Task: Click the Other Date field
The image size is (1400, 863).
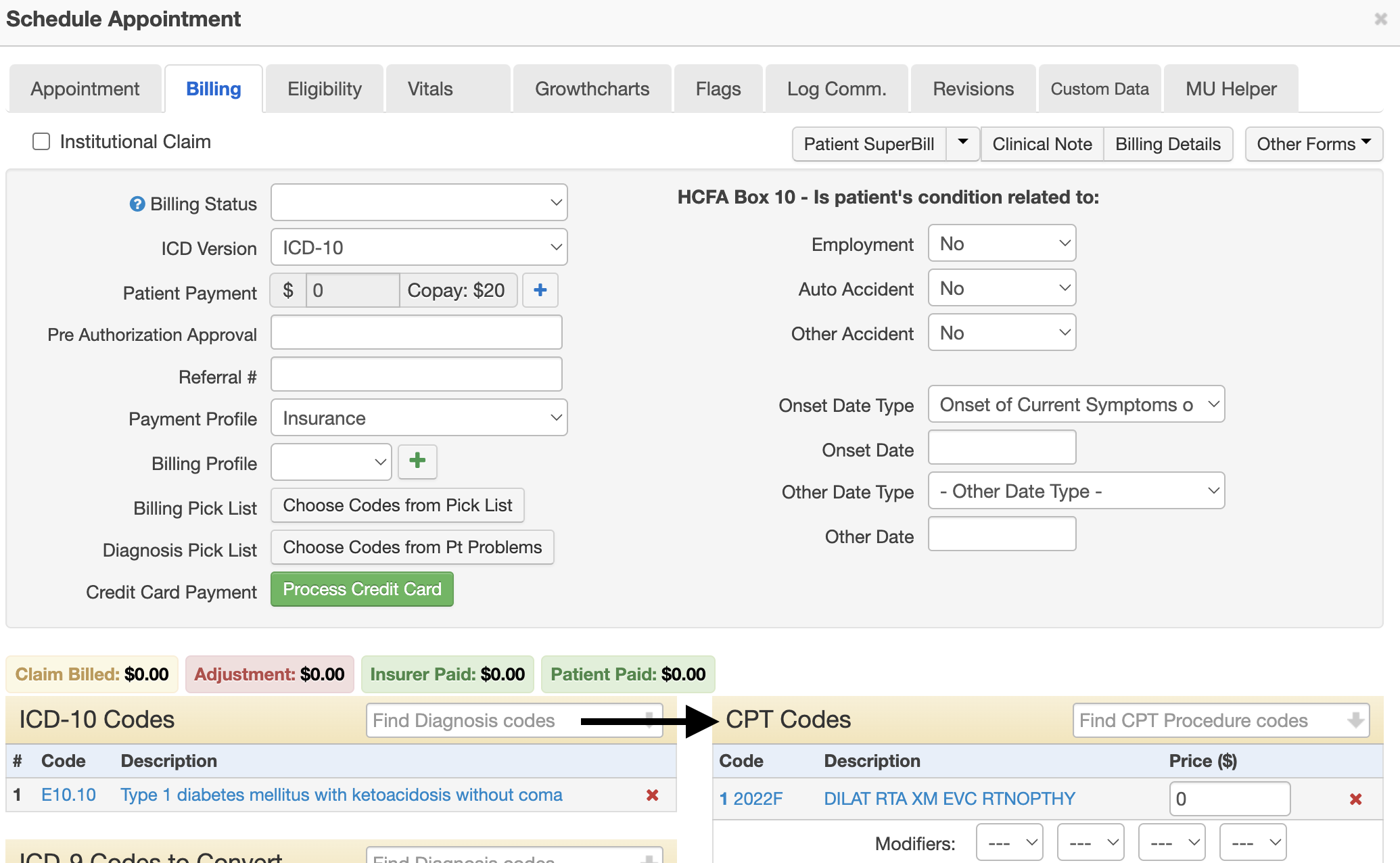Action: coord(1002,534)
